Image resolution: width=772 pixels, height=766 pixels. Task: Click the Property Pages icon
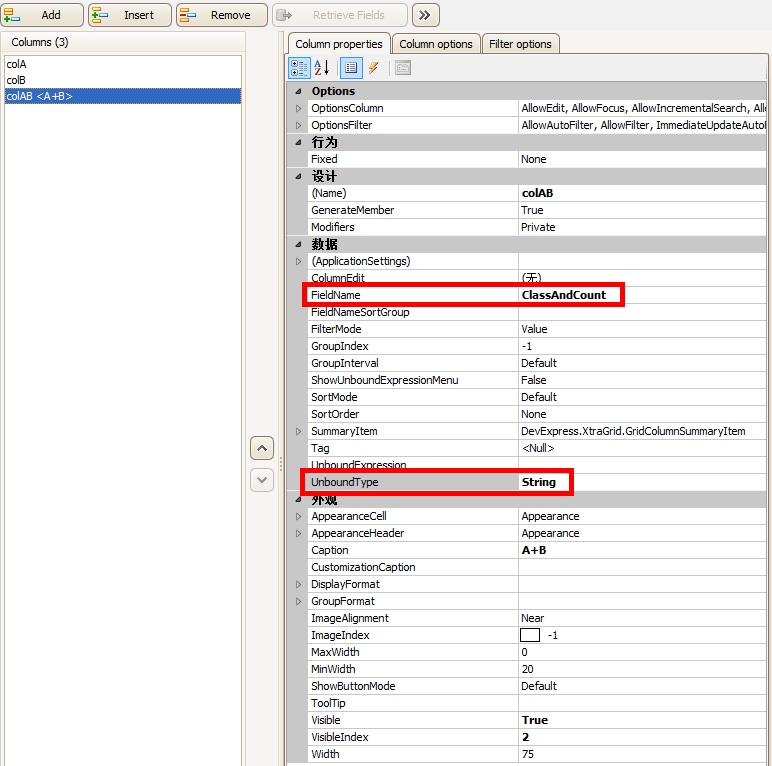[x=403, y=68]
